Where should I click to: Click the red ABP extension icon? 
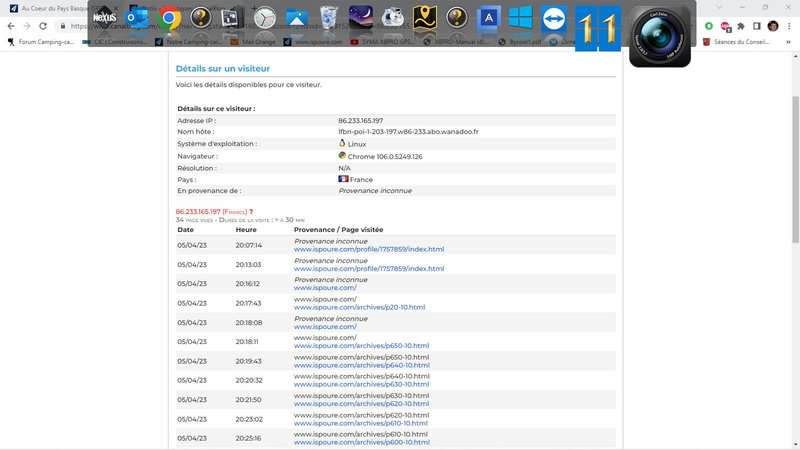pos(725,26)
